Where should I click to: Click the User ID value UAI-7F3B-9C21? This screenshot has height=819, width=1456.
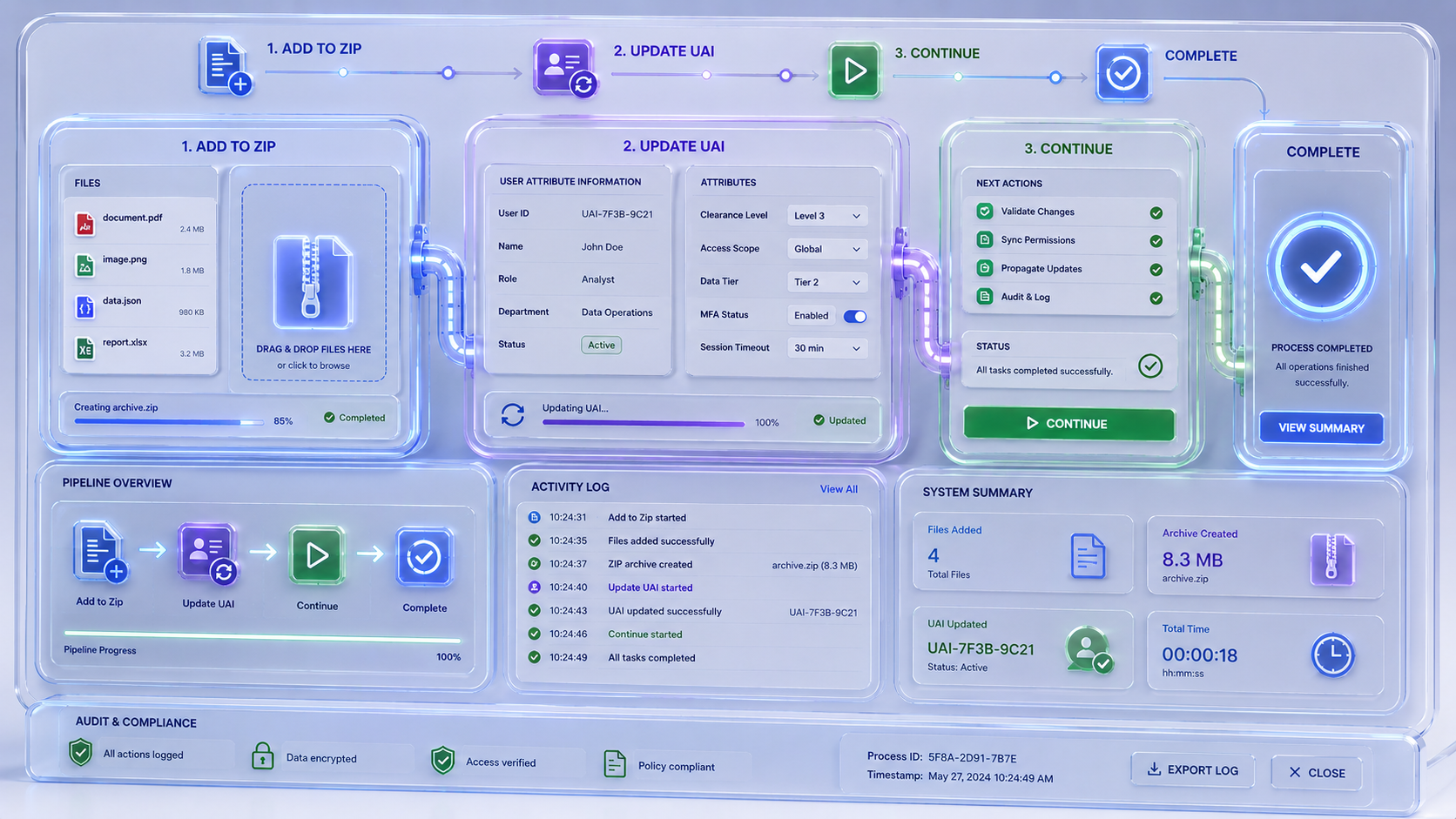point(617,214)
